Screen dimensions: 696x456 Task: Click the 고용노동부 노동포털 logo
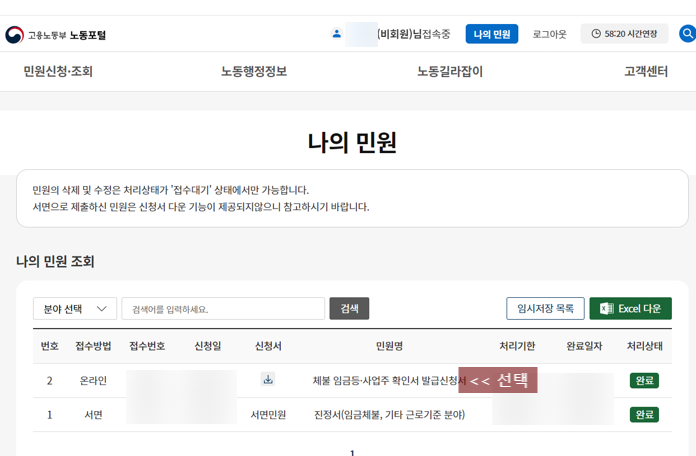coord(55,35)
